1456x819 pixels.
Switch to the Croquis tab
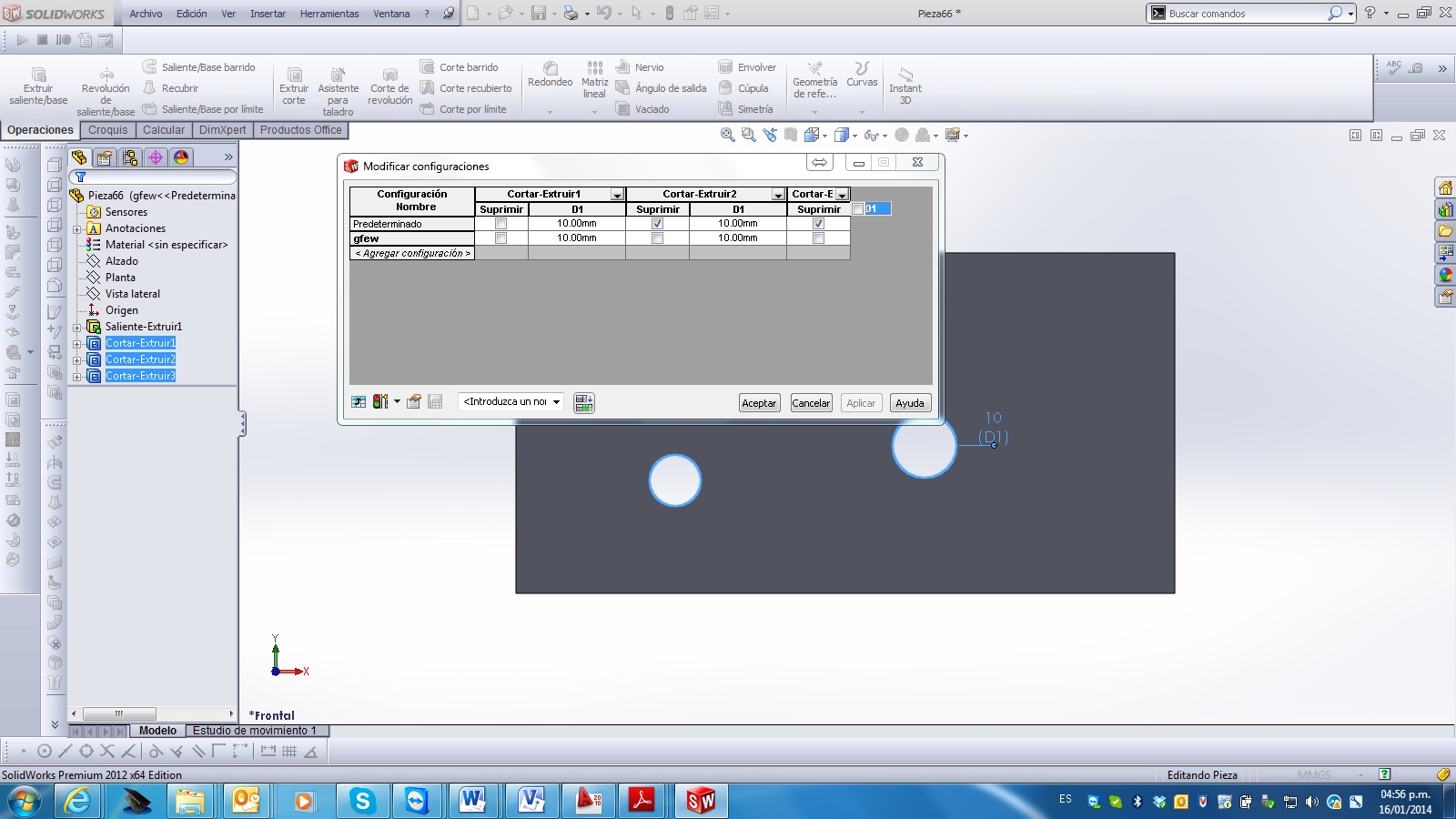(108, 130)
